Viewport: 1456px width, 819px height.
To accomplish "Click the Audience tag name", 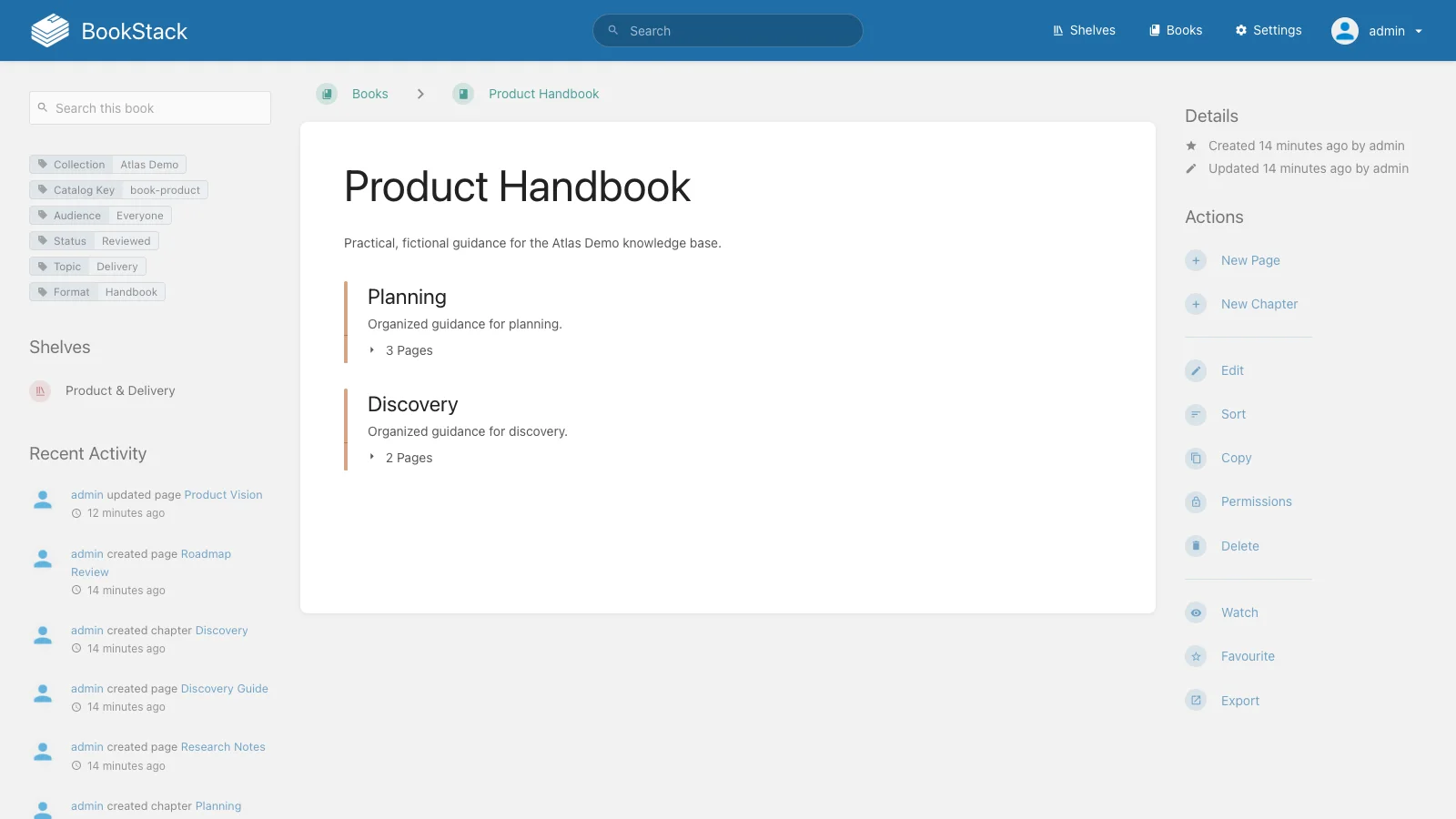I will 77,216.
